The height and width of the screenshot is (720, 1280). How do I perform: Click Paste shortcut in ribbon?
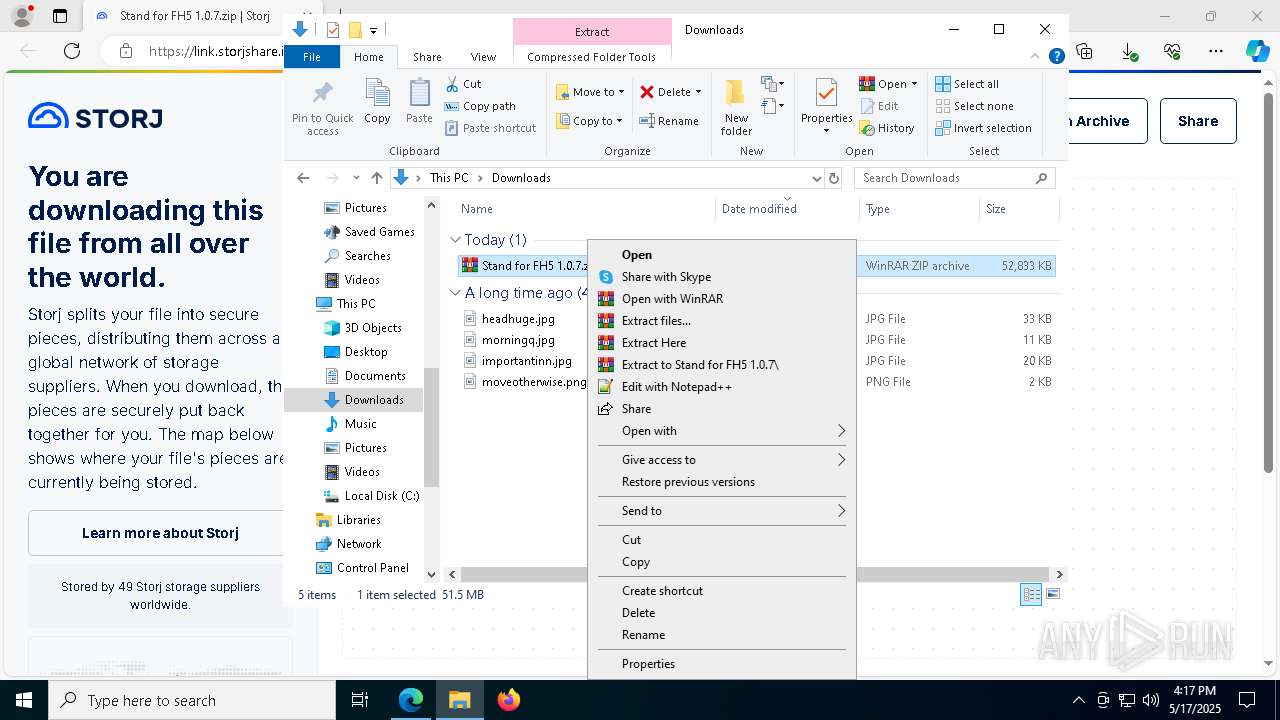tap(490, 128)
